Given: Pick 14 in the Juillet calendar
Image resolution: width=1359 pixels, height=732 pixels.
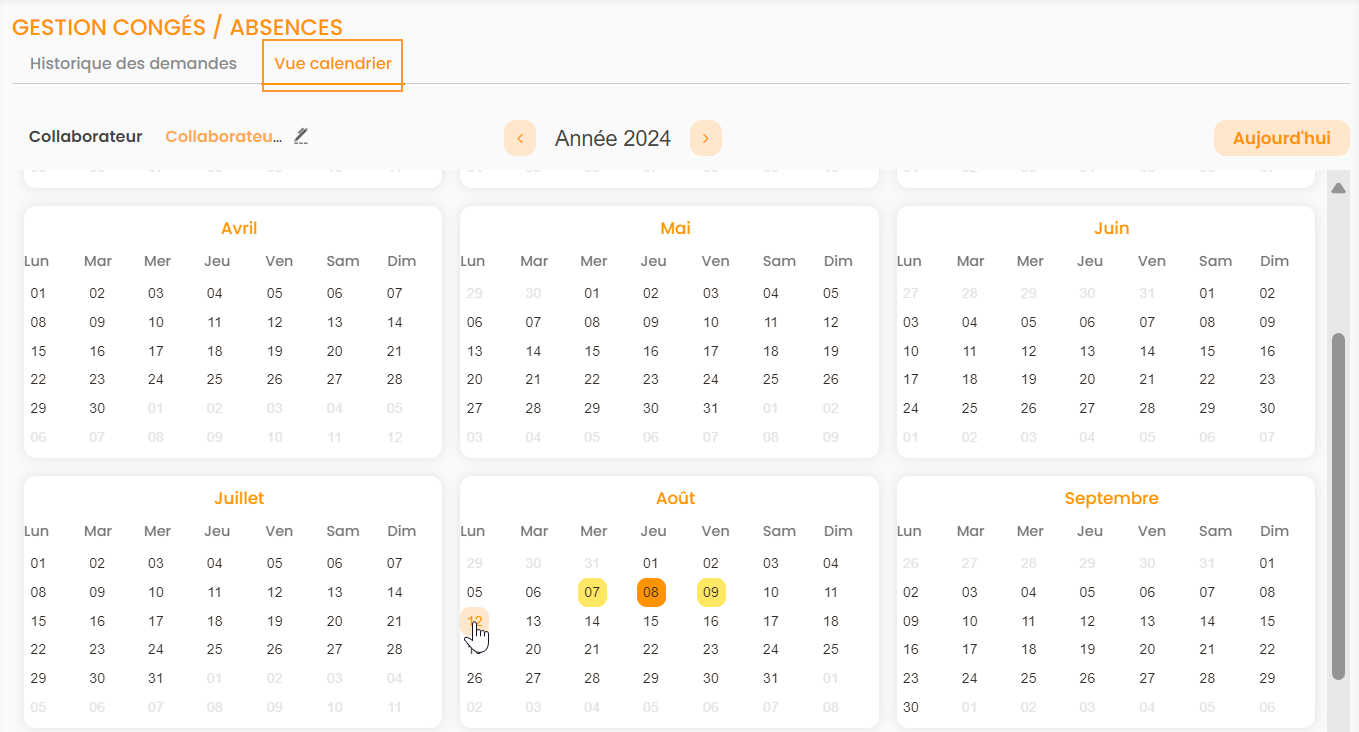Looking at the screenshot, I should [x=395, y=593].
